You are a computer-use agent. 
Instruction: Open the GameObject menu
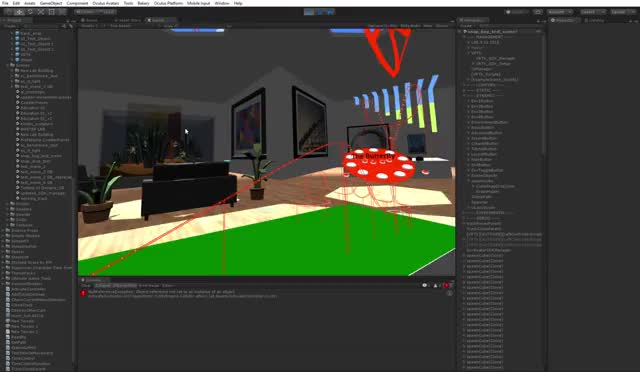click(x=51, y=3)
